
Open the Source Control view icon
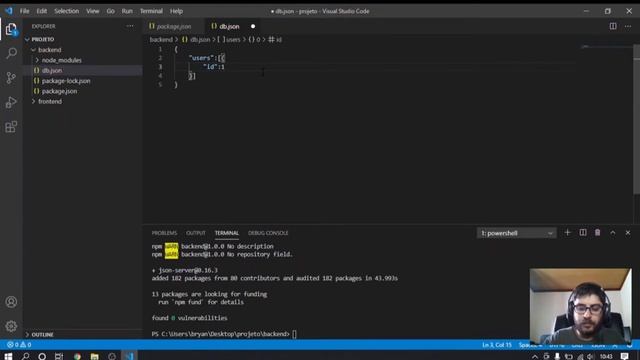11,78
